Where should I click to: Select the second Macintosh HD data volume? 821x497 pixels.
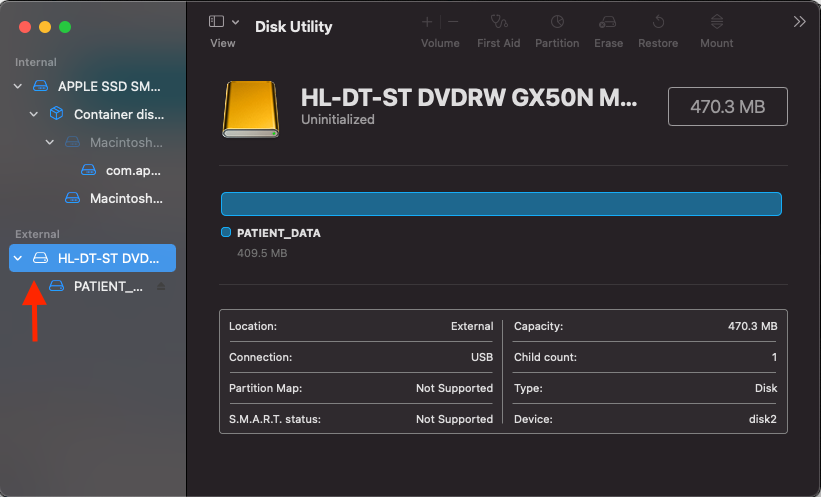click(125, 198)
